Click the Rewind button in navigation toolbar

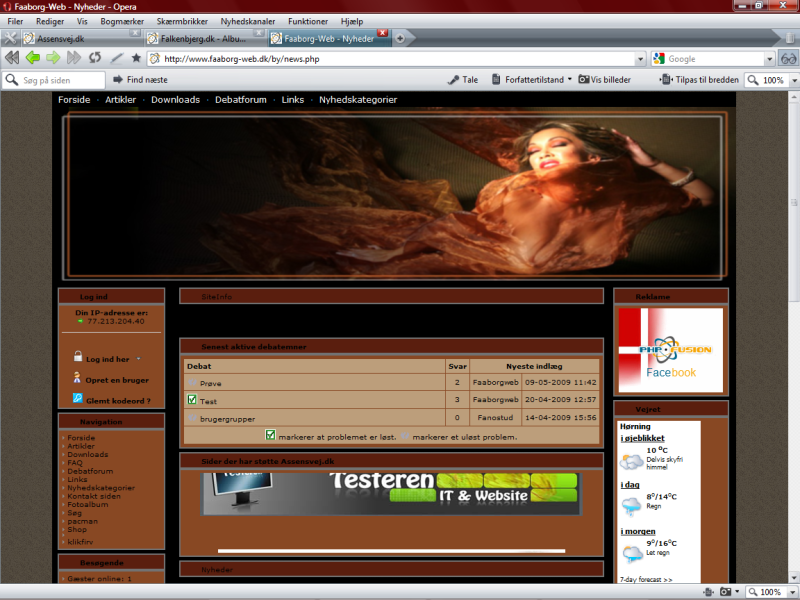[x=12, y=58]
